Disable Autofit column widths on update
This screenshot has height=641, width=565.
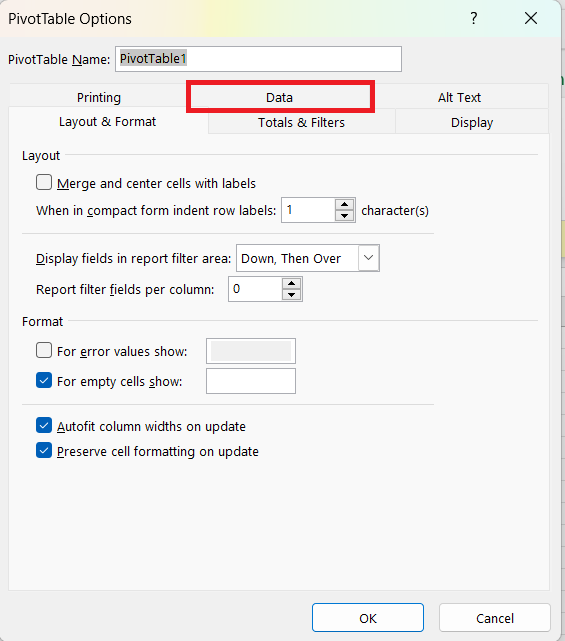pyautogui.click(x=44, y=425)
